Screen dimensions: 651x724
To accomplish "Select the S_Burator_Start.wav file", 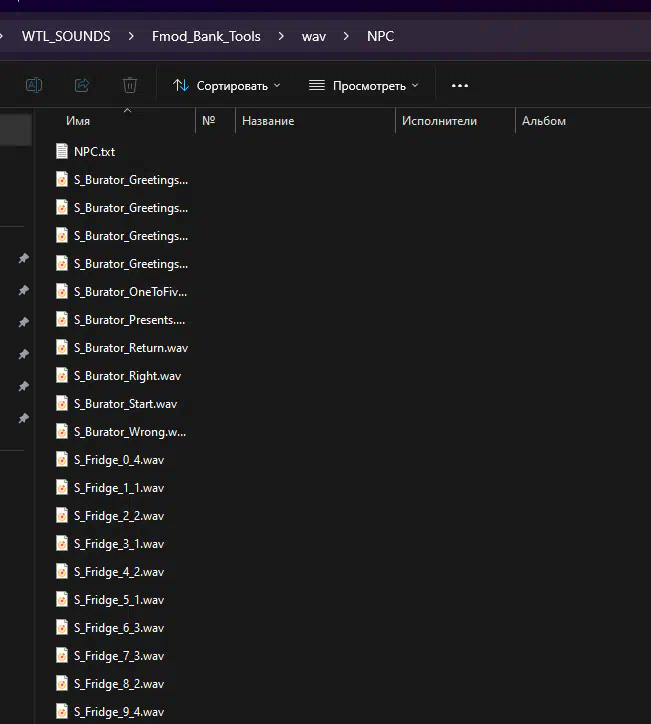I will point(127,404).
